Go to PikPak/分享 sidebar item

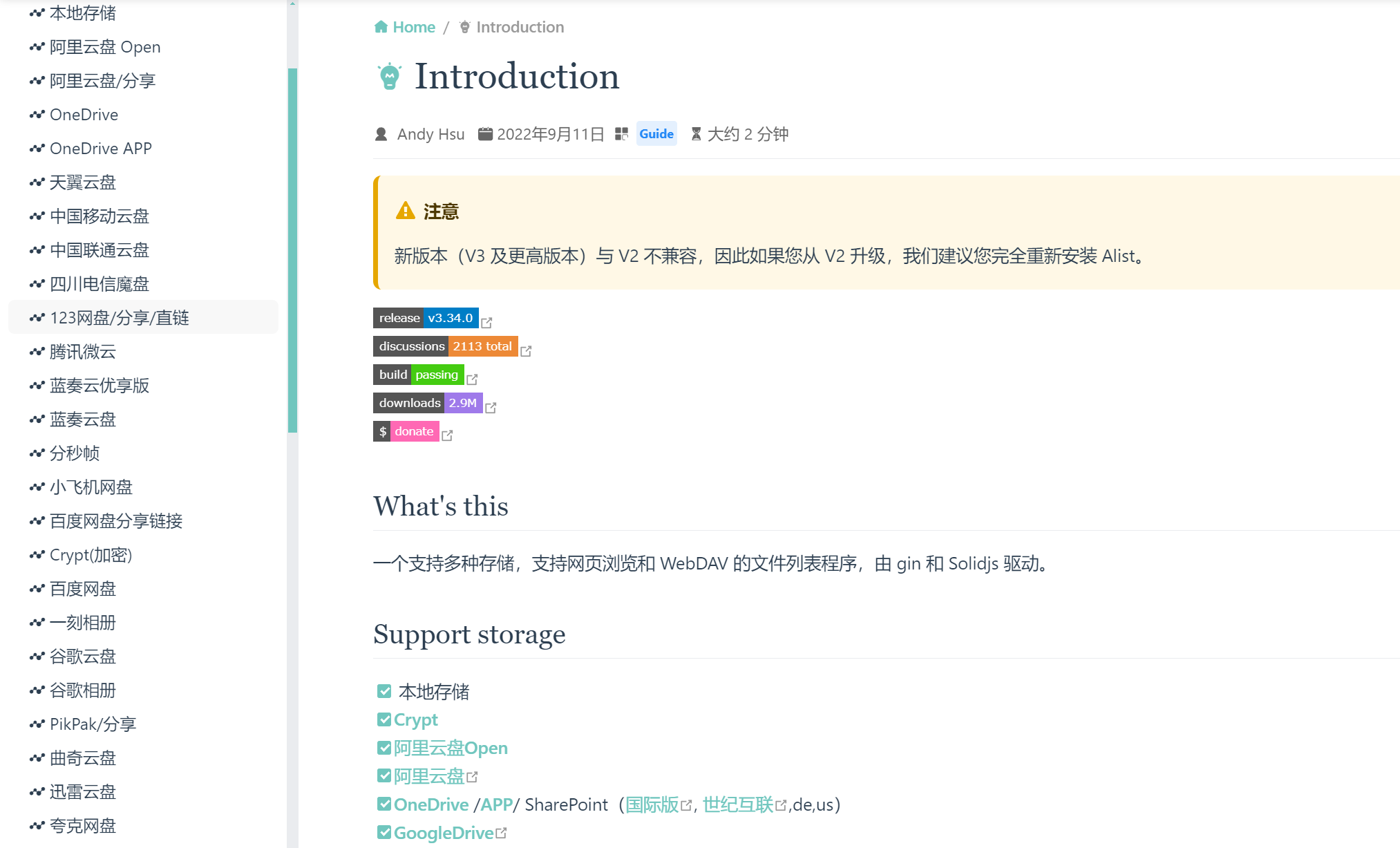[93, 724]
